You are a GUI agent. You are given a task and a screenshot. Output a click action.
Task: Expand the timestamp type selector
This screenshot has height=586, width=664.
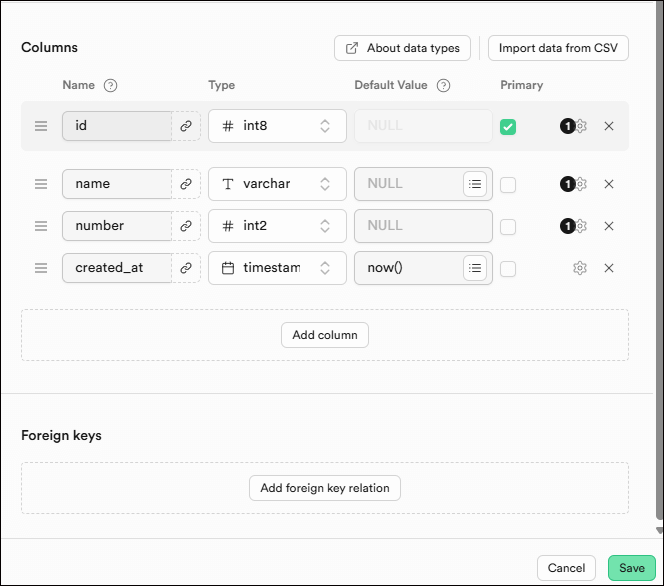point(277,268)
